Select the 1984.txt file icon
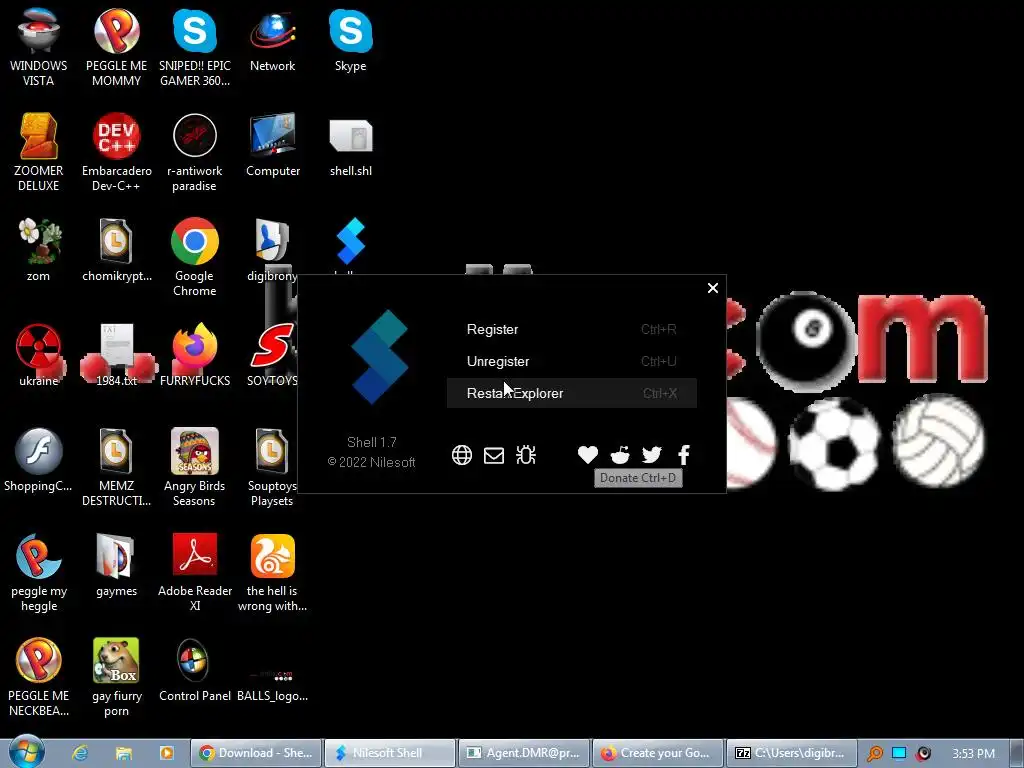This screenshot has height=768, width=1024. tap(116, 355)
